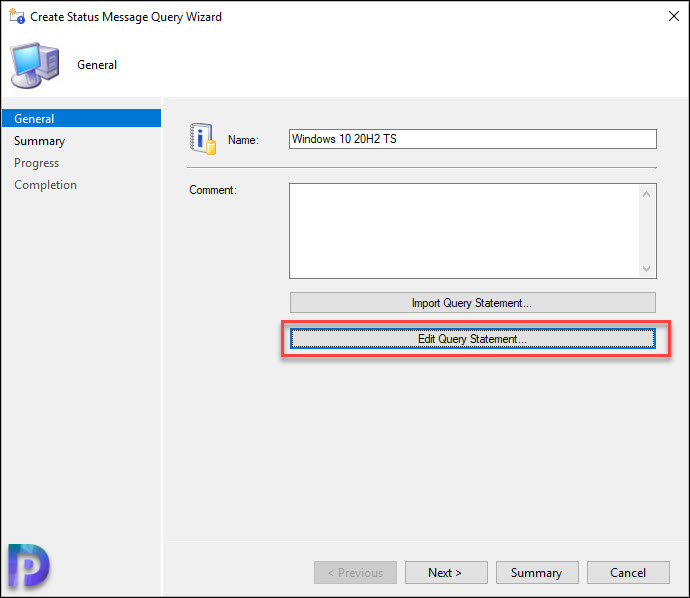The height and width of the screenshot is (598, 690).
Task: Cancel the wizard
Action: pyautogui.click(x=628, y=572)
